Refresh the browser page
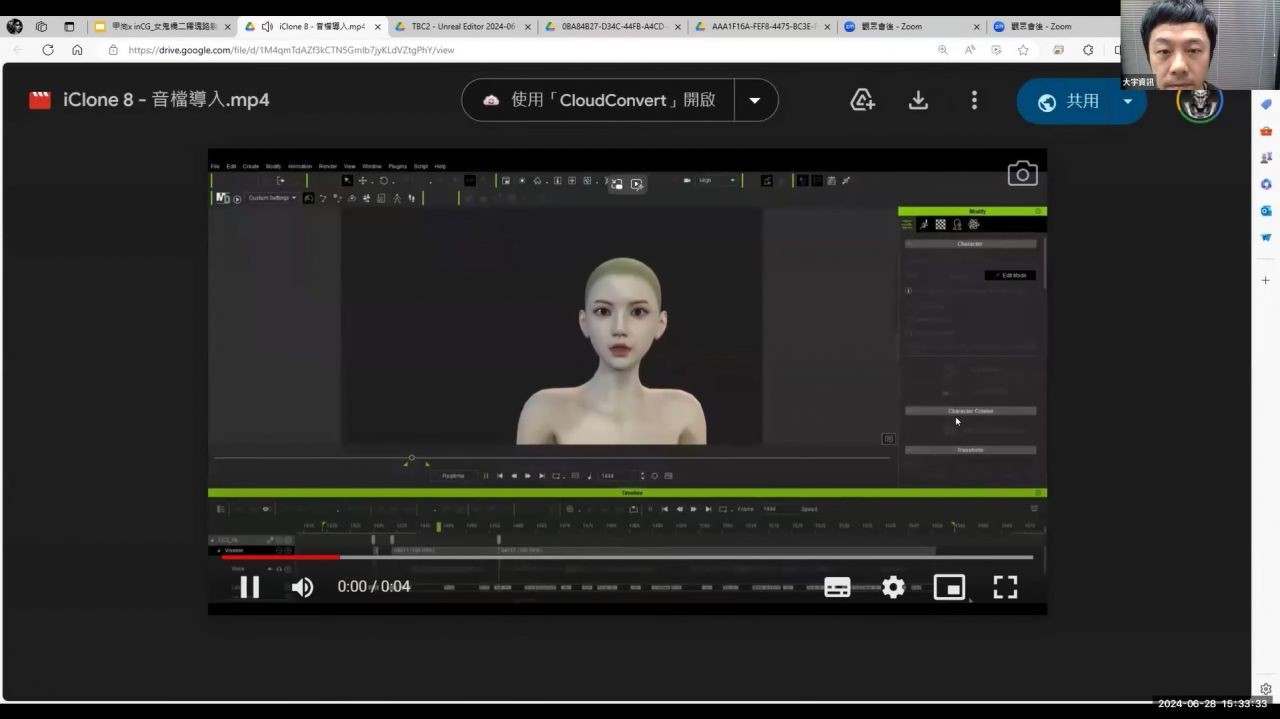Image resolution: width=1280 pixels, height=719 pixels. click(x=47, y=50)
